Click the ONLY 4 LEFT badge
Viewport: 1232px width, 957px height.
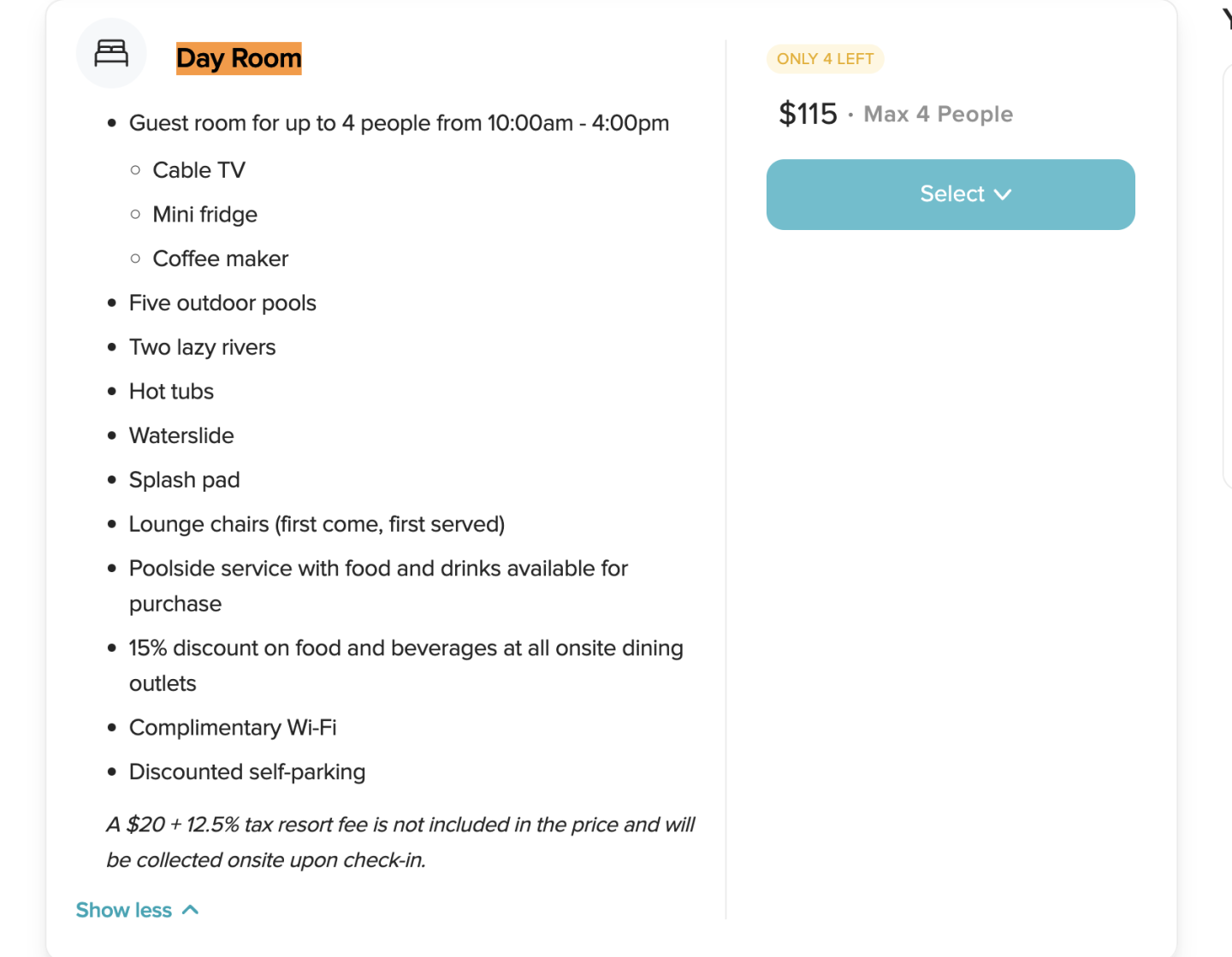coord(825,59)
